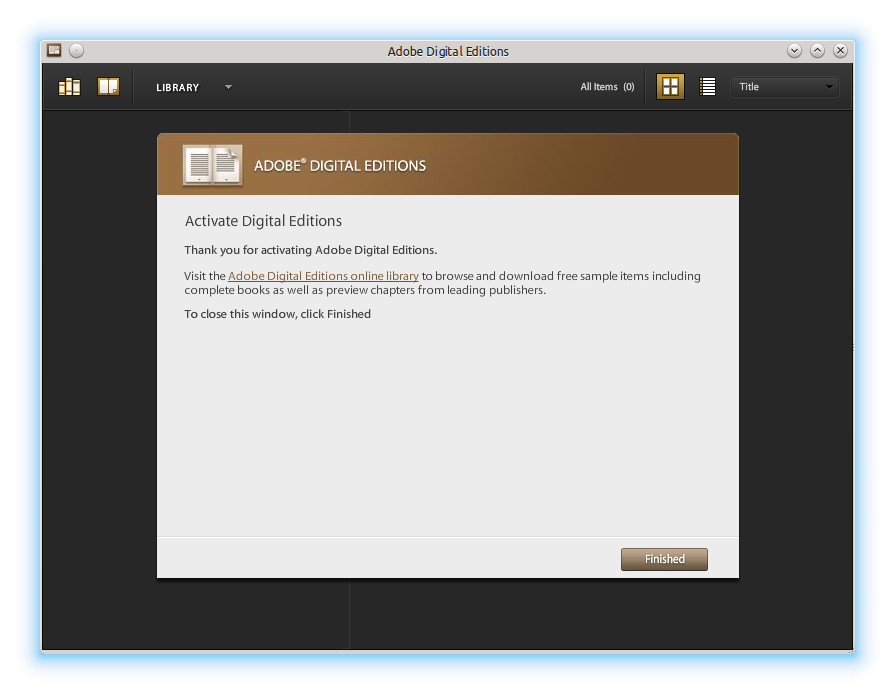The height and width of the screenshot is (694, 895).
Task: Open the Adobe Digital Editions online library link
Action: click(323, 276)
